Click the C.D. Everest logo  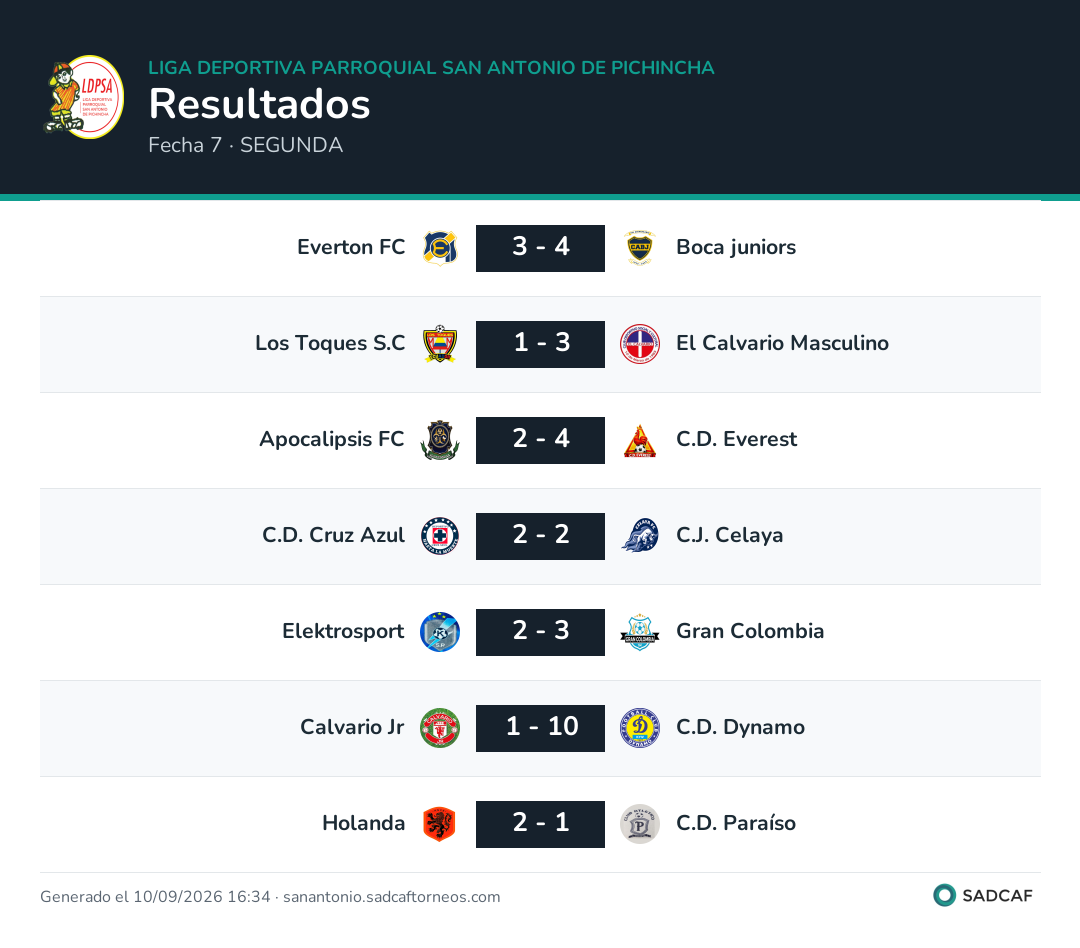coord(640,440)
